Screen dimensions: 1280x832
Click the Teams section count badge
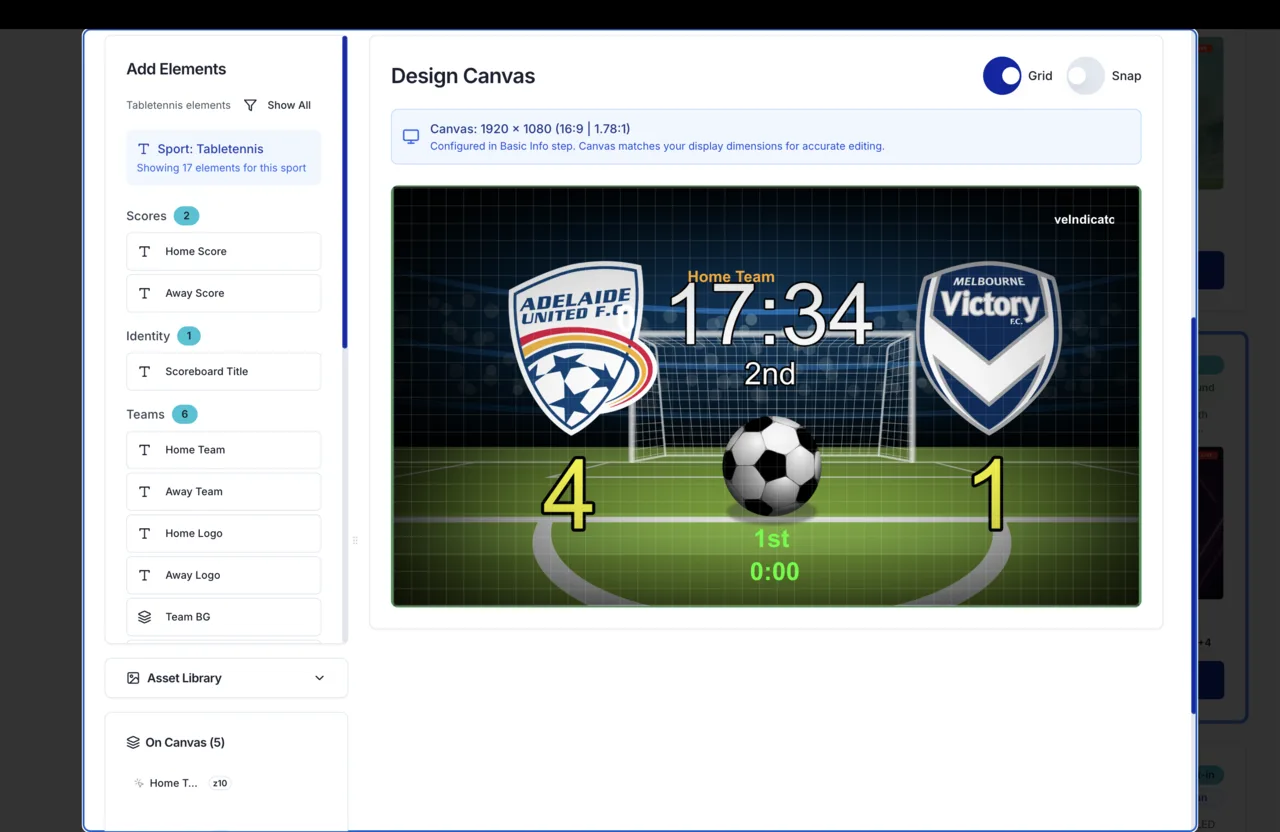point(184,413)
